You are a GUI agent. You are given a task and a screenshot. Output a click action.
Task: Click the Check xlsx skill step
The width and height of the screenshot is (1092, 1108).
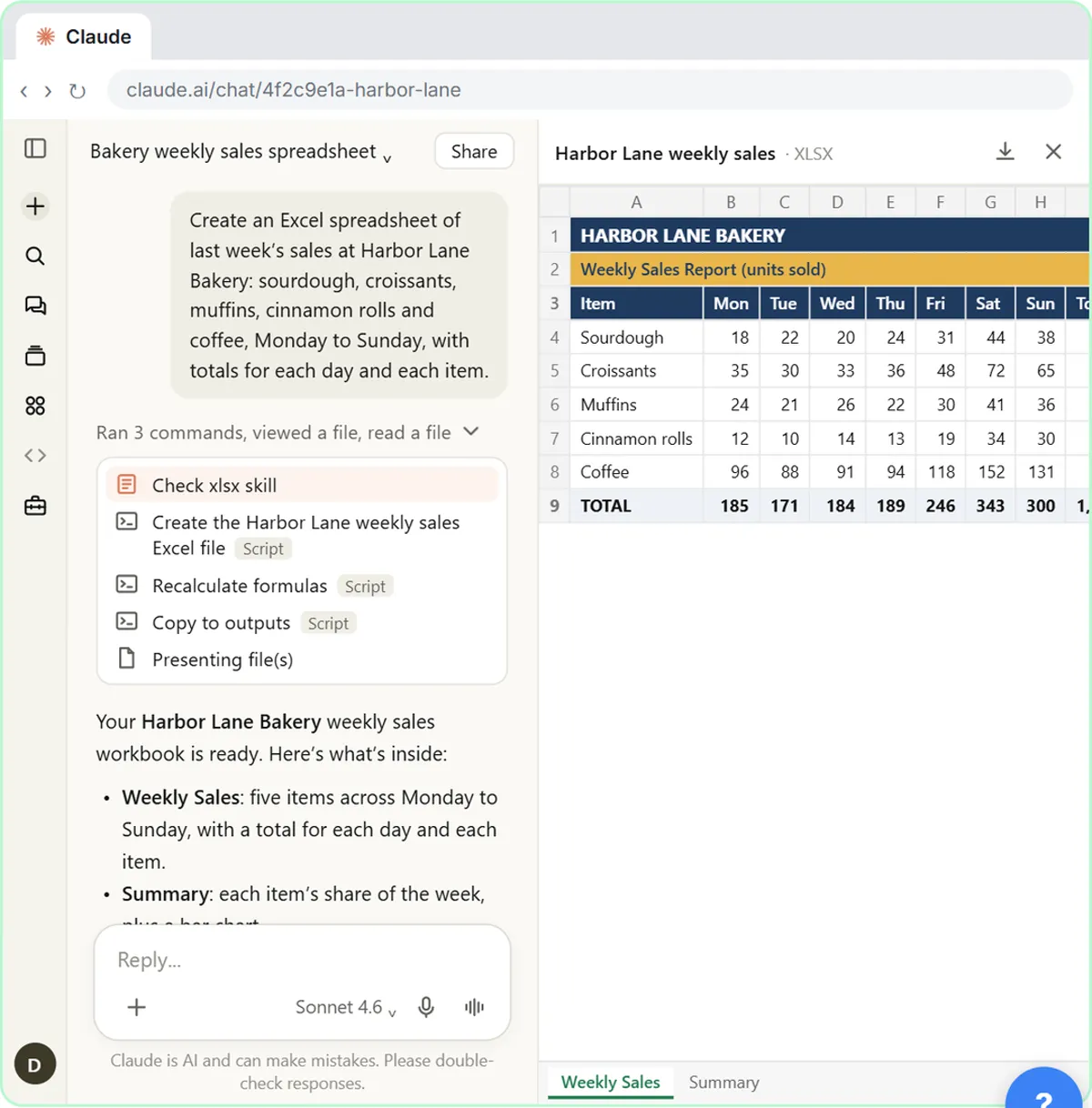coord(302,485)
